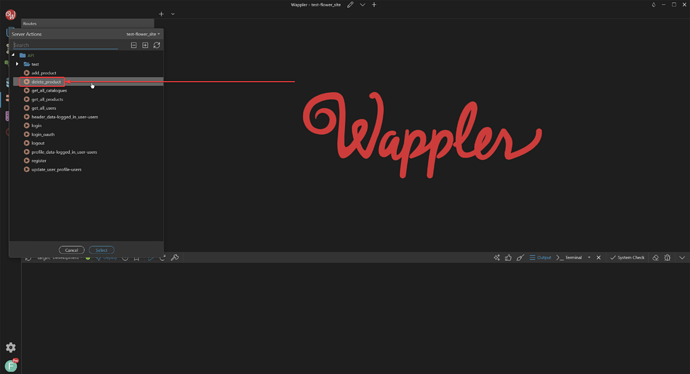Click the pencil edit icon in title bar
This screenshot has width=690, height=374.
point(350,5)
